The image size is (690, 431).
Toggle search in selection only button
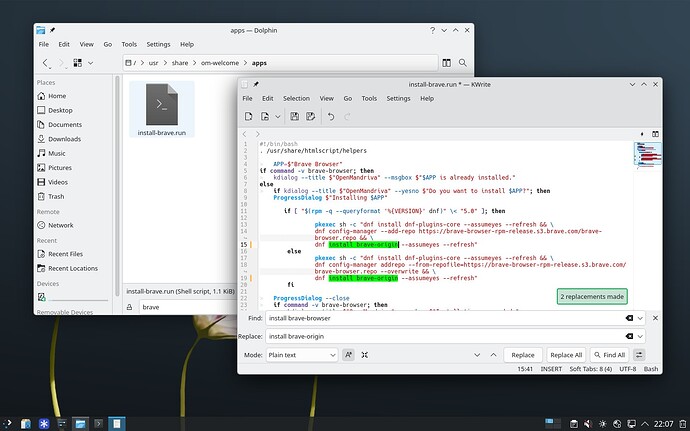pos(365,355)
